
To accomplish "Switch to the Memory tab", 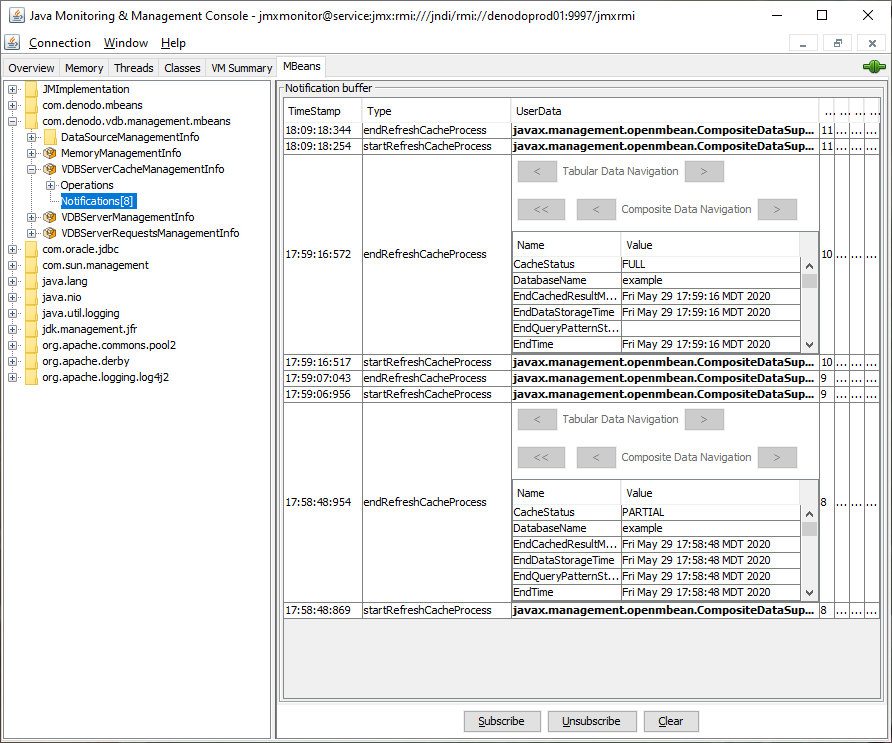I will coord(84,68).
